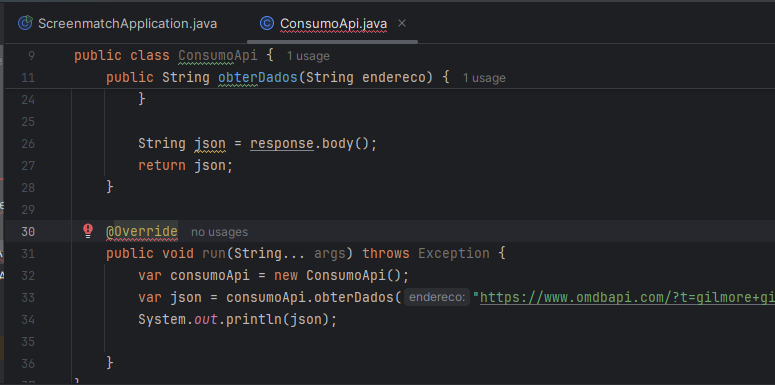775x385 pixels.
Task: Click the "no usages" hint next to @Override
Action: pyautogui.click(x=219, y=232)
